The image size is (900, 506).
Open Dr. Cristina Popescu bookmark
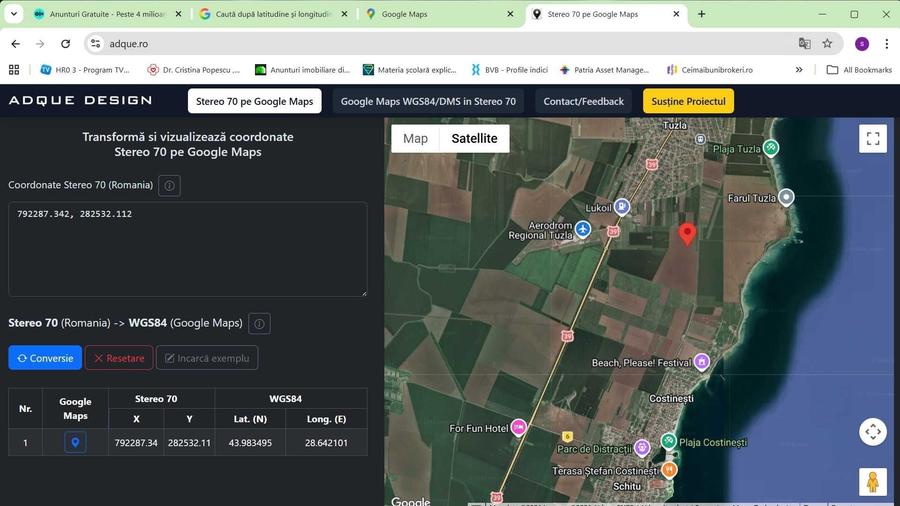[x=194, y=70]
